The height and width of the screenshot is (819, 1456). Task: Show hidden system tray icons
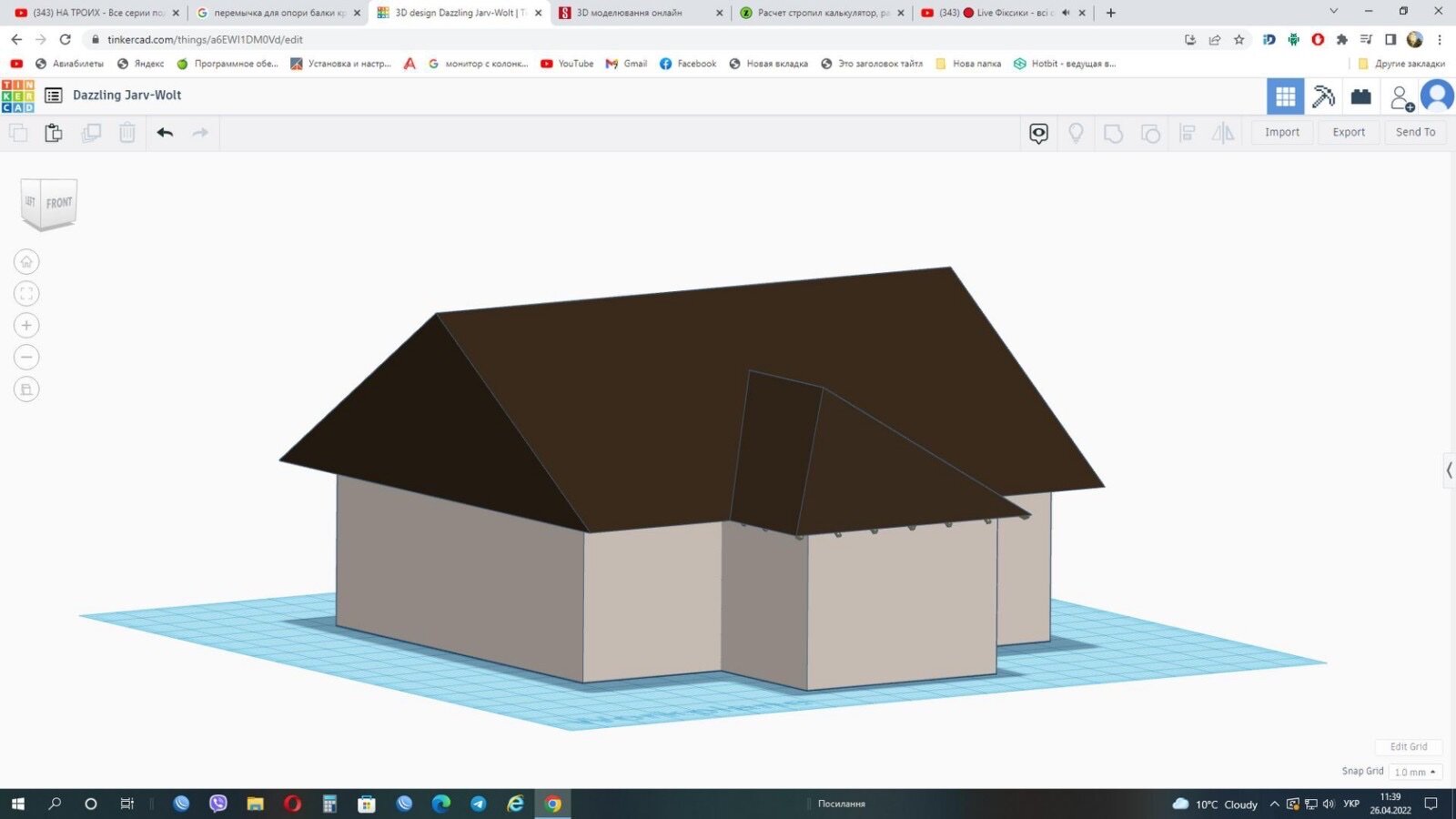(x=1274, y=804)
